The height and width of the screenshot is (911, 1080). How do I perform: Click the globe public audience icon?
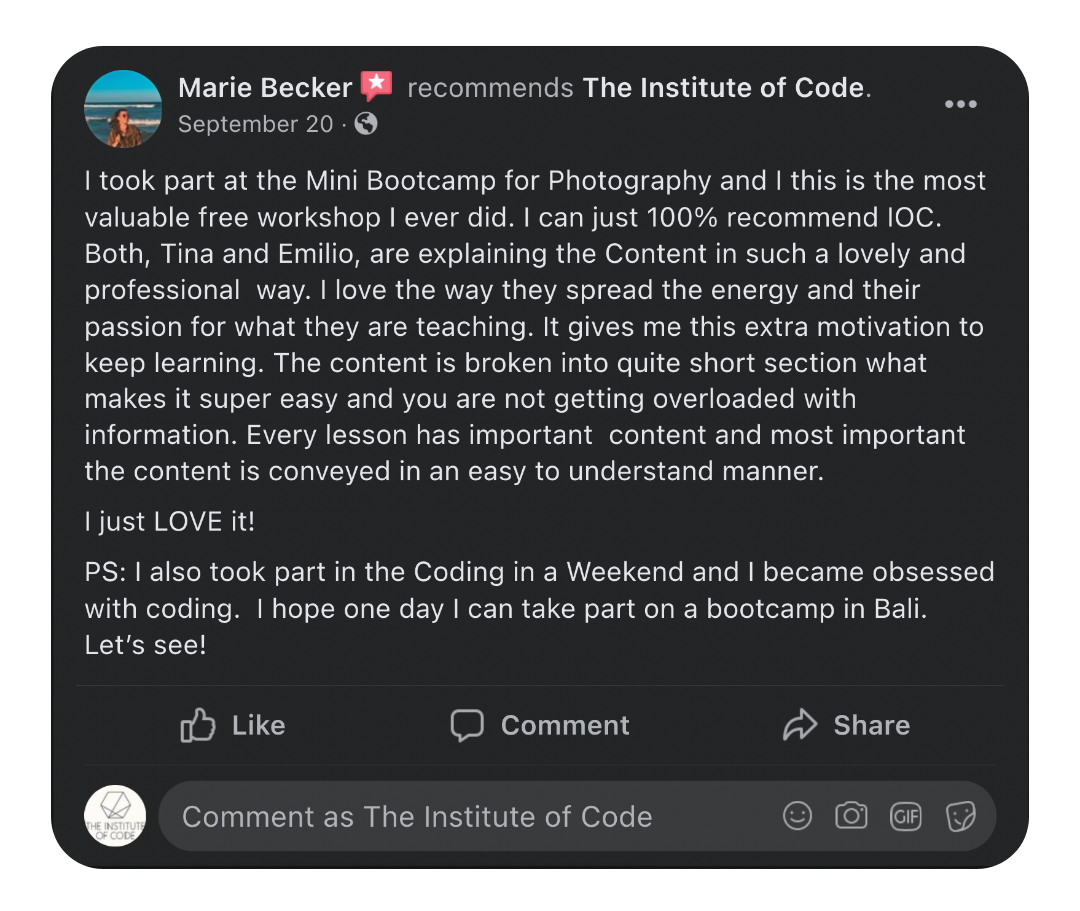click(x=366, y=124)
